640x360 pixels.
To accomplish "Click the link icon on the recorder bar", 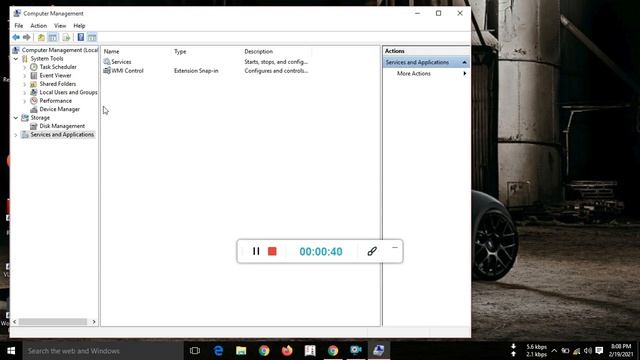I will 372,251.
